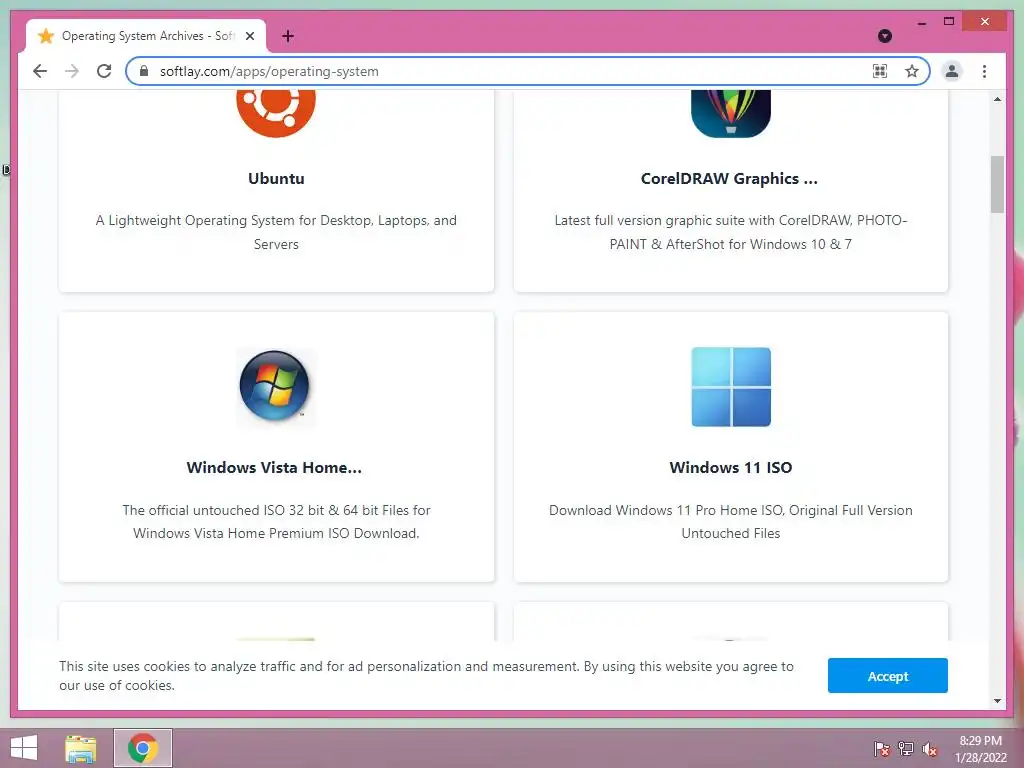
Task: Click the Ubuntu description text
Action: coord(276,232)
